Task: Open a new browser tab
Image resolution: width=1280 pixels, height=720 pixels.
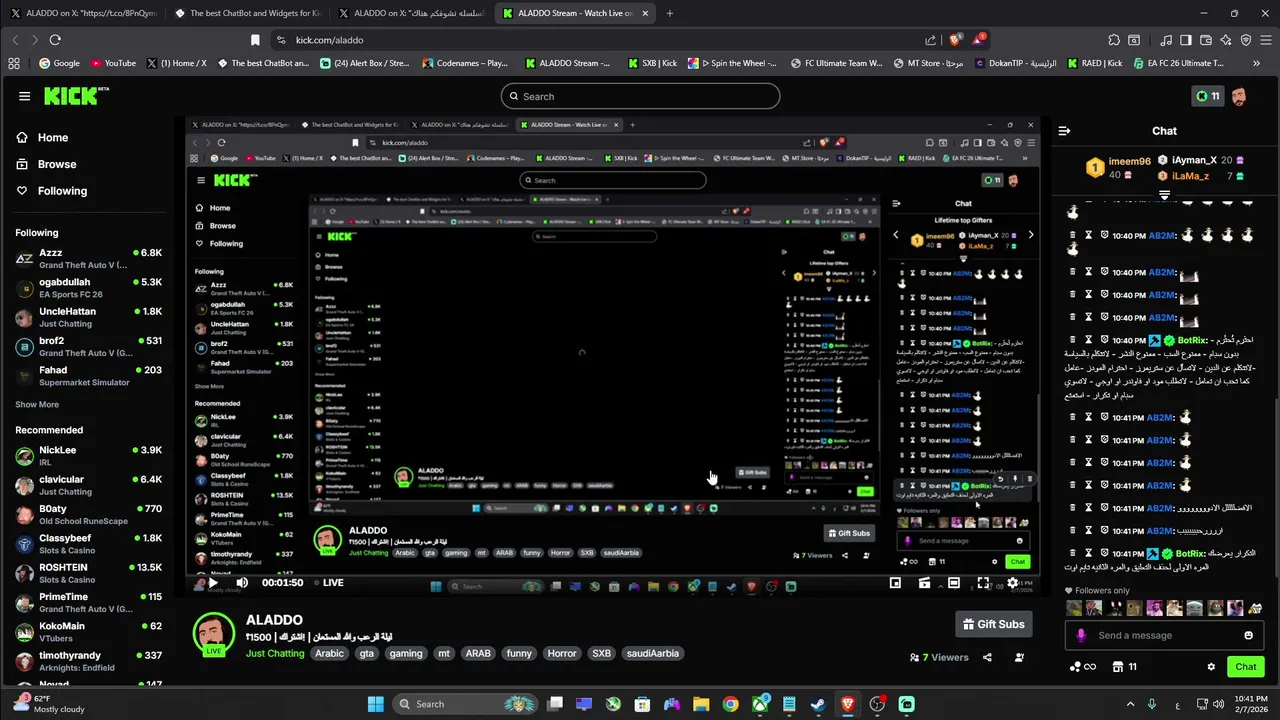Action: 669,13
